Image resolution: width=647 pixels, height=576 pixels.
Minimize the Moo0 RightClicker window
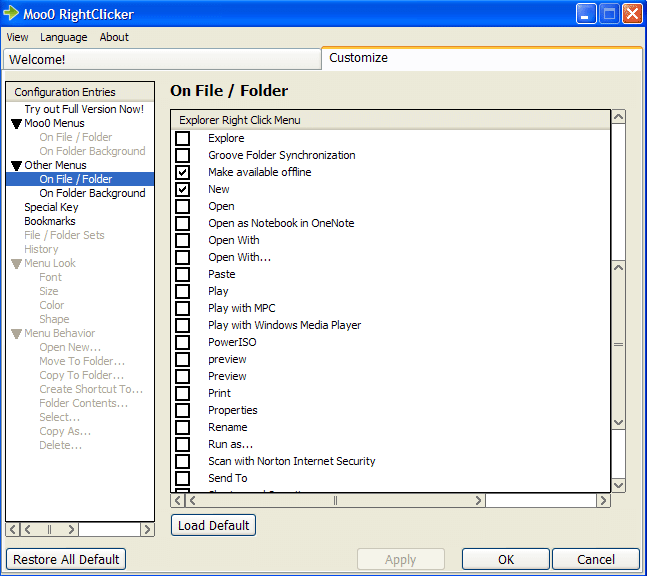pos(586,14)
